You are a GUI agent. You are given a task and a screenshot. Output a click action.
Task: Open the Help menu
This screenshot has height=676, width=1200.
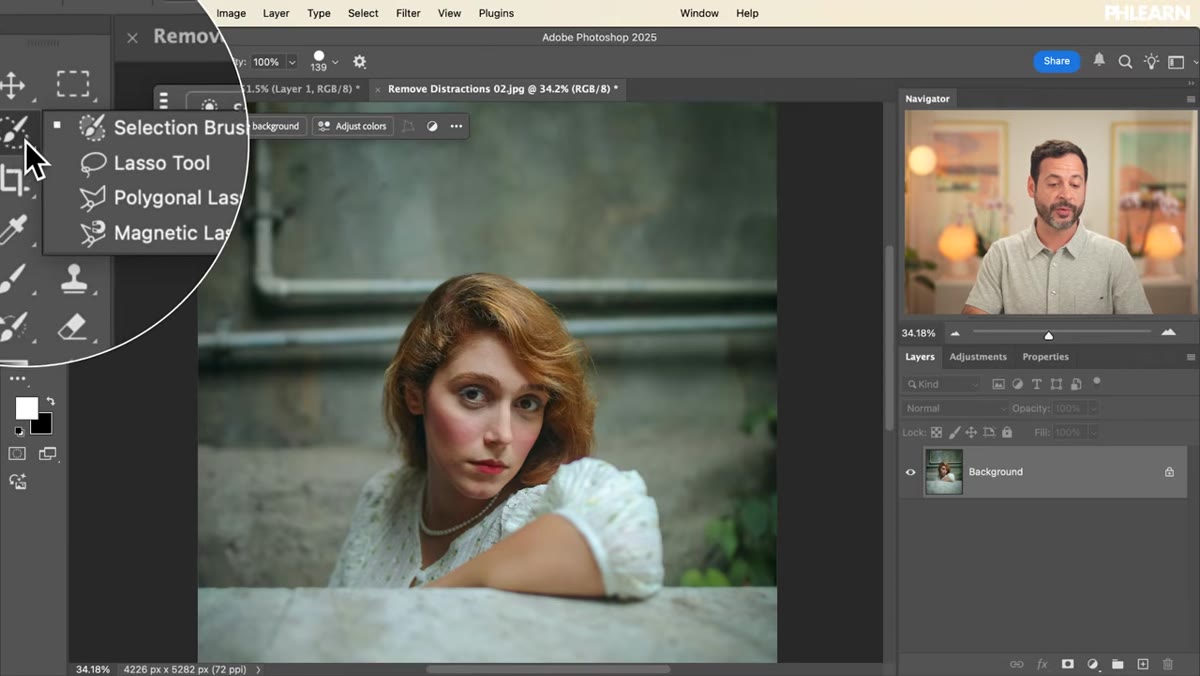[747, 13]
